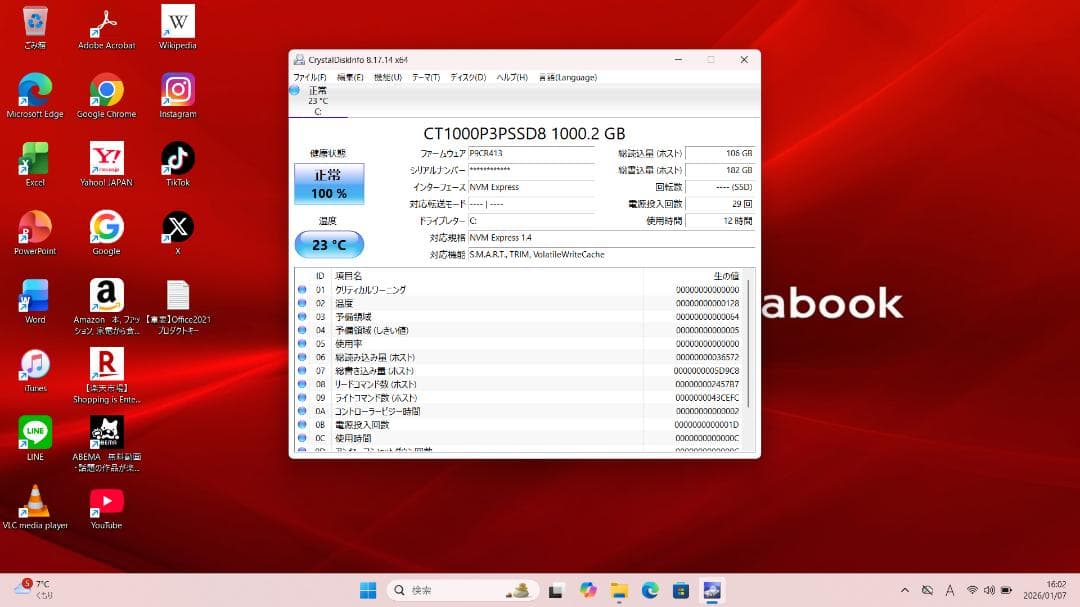Open the taskbar hidden icons chevron
This screenshot has width=1080, height=607.
pyautogui.click(x=906, y=590)
